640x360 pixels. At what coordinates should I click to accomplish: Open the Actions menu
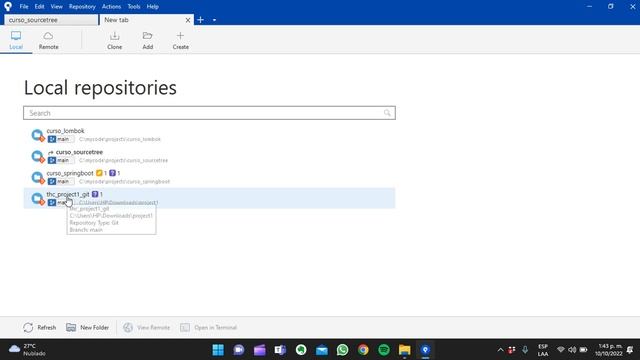pos(111,7)
